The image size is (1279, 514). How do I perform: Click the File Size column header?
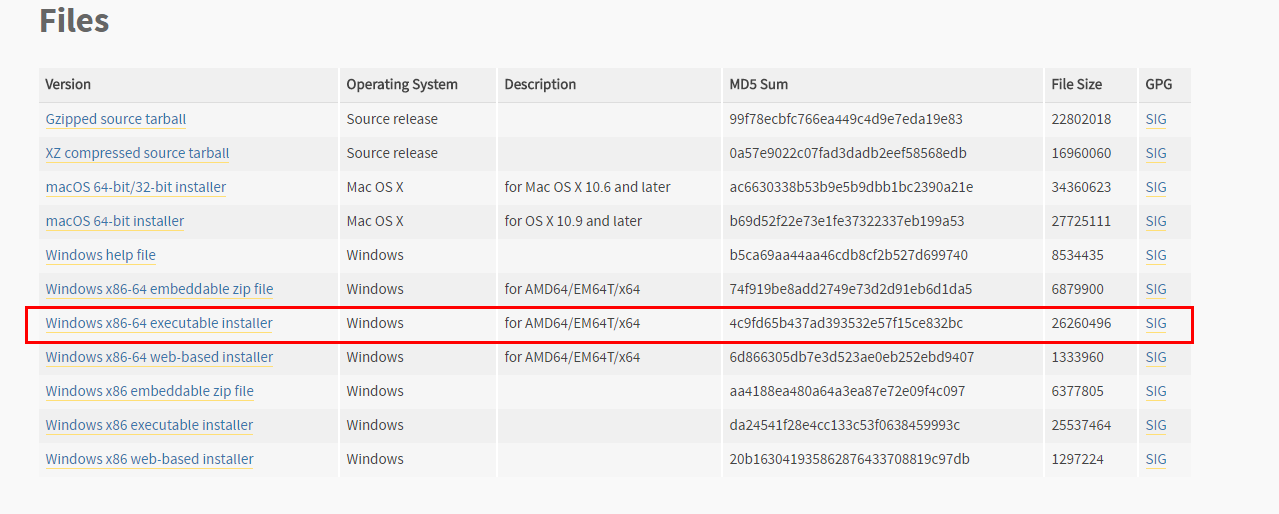[x=1077, y=84]
